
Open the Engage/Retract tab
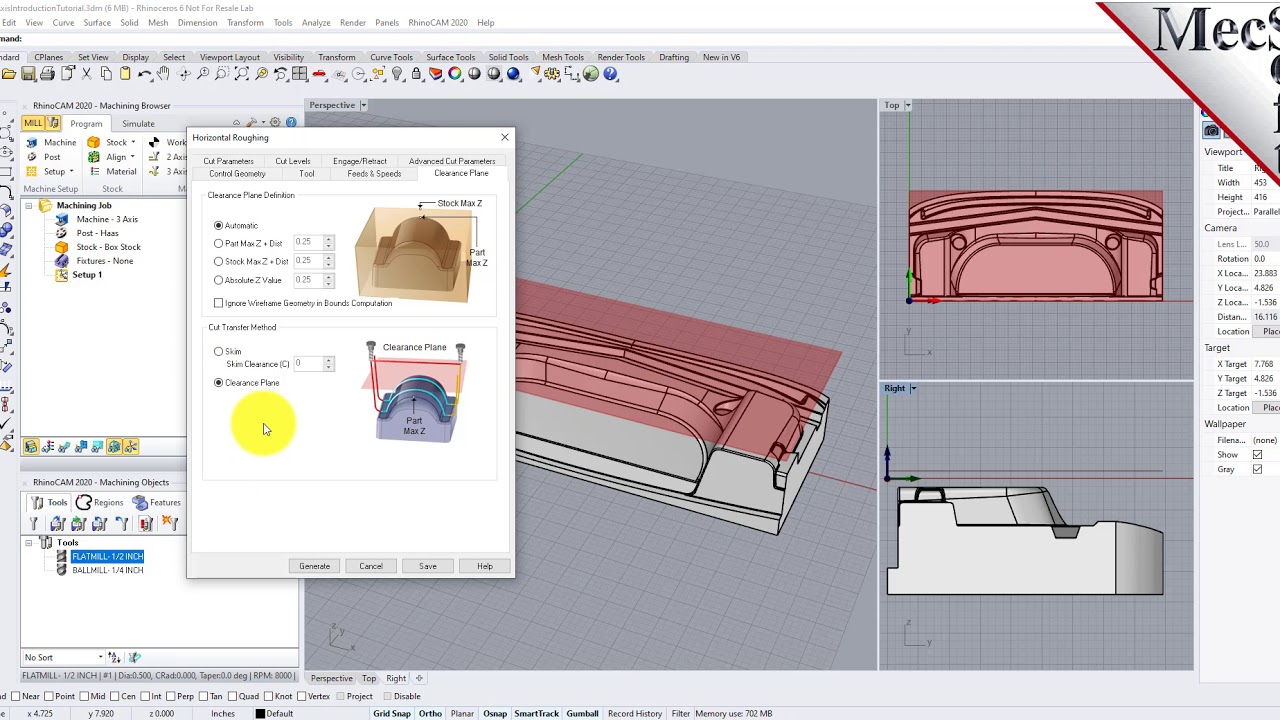pyautogui.click(x=360, y=161)
